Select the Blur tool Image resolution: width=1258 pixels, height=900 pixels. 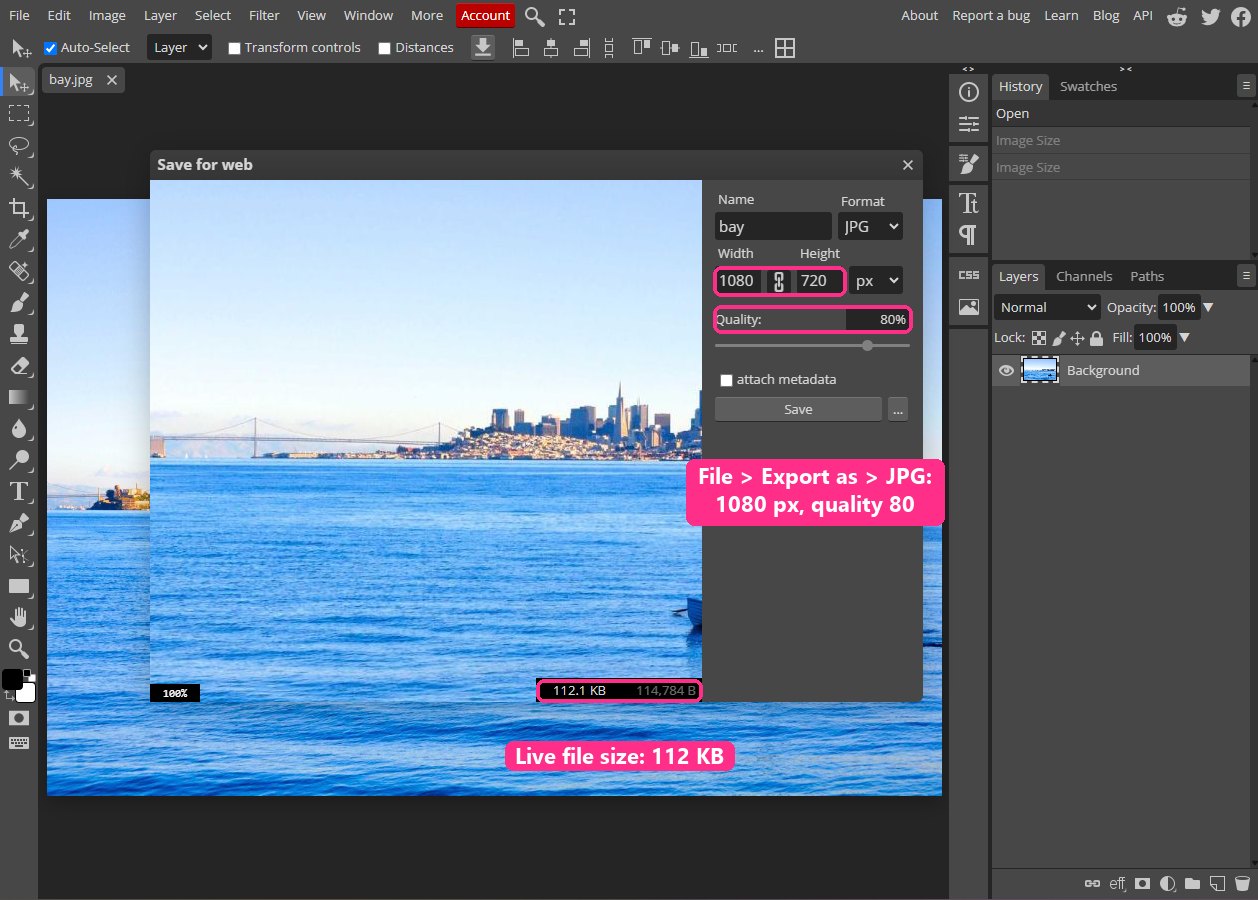click(19, 428)
